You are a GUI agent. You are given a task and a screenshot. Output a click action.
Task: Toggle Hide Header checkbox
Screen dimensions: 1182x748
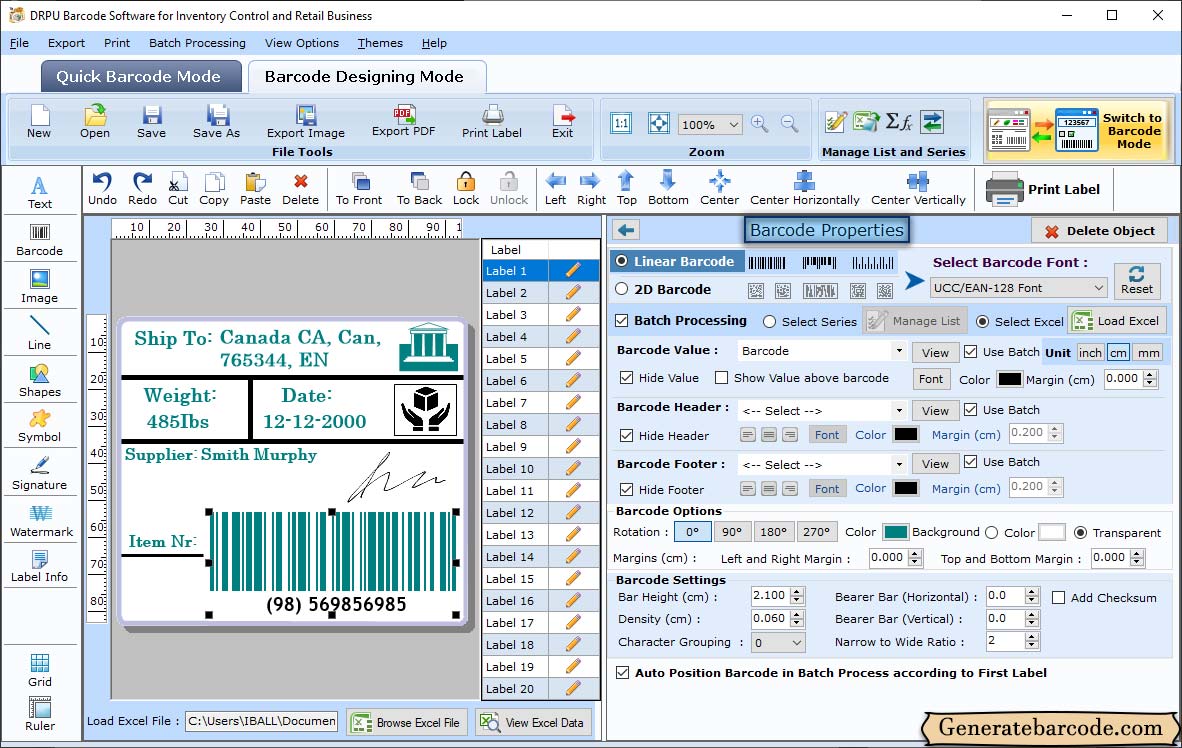tap(626, 436)
